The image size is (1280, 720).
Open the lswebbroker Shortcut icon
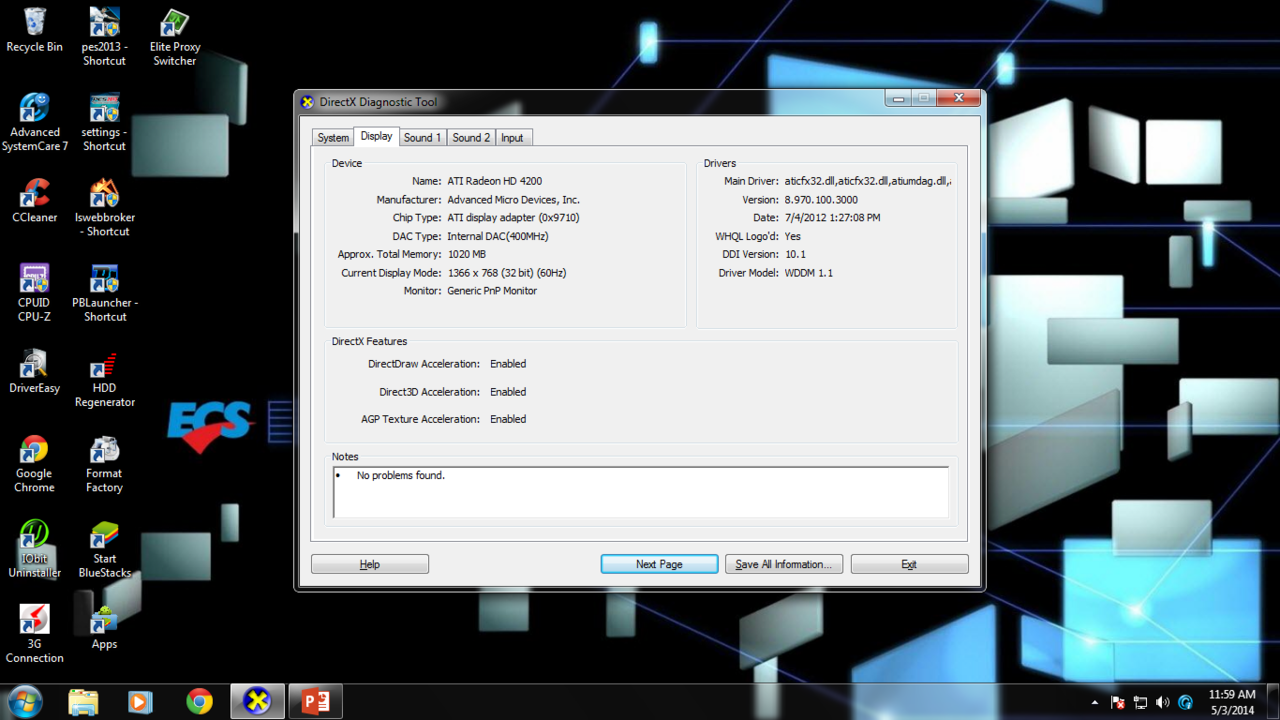click(x=104, y=208)
